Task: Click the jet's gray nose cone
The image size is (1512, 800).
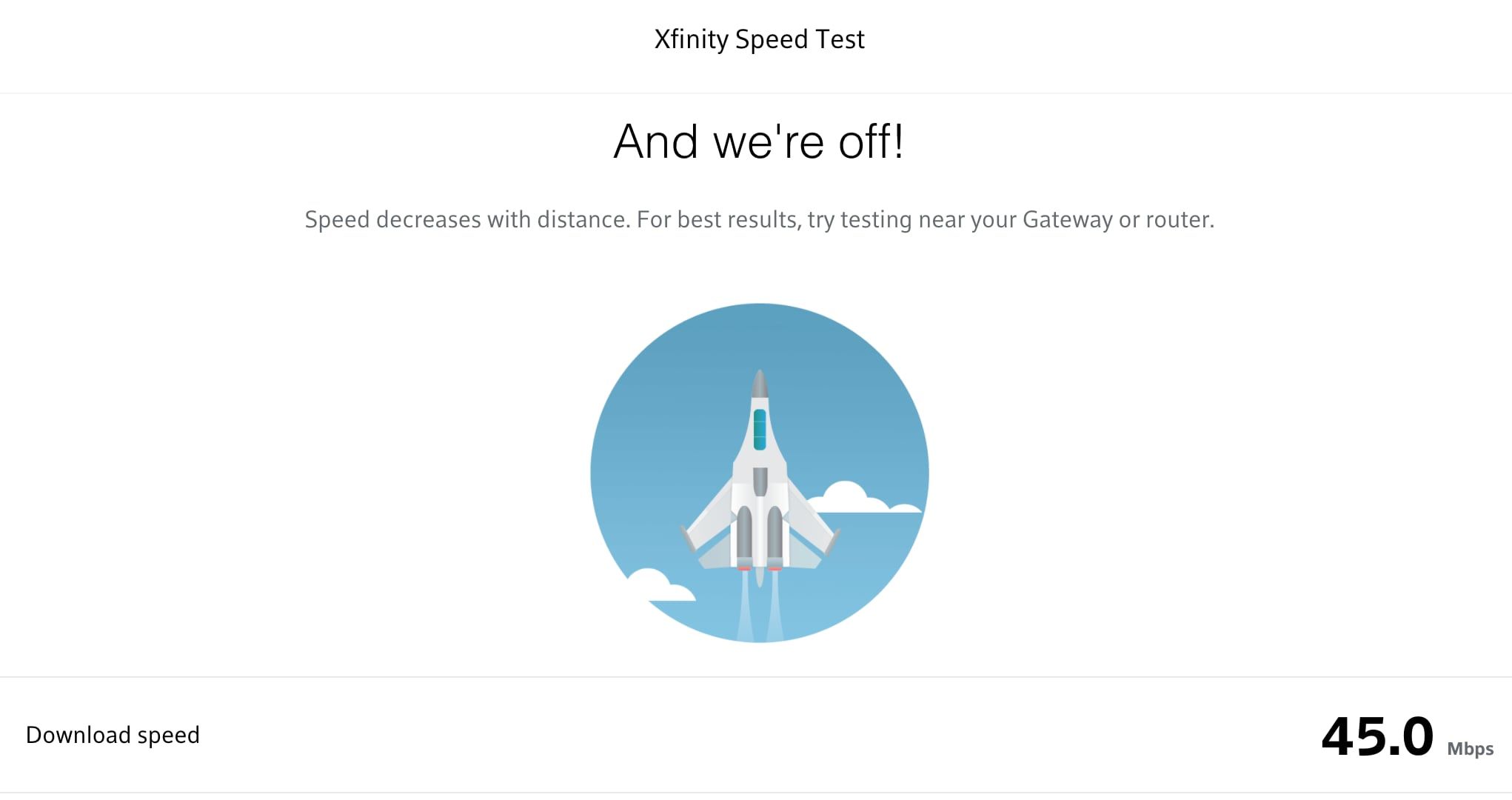Action: [760, 384]
